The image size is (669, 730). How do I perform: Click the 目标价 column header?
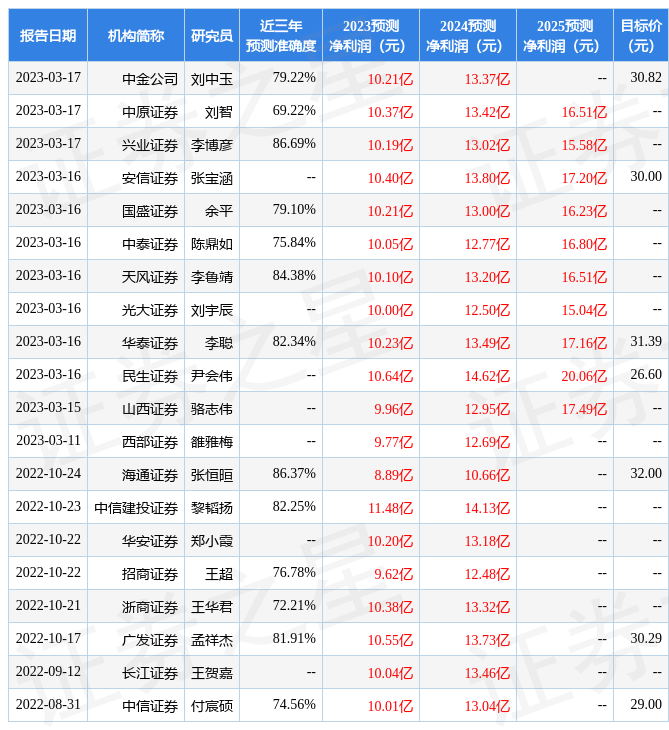(641, 35)
